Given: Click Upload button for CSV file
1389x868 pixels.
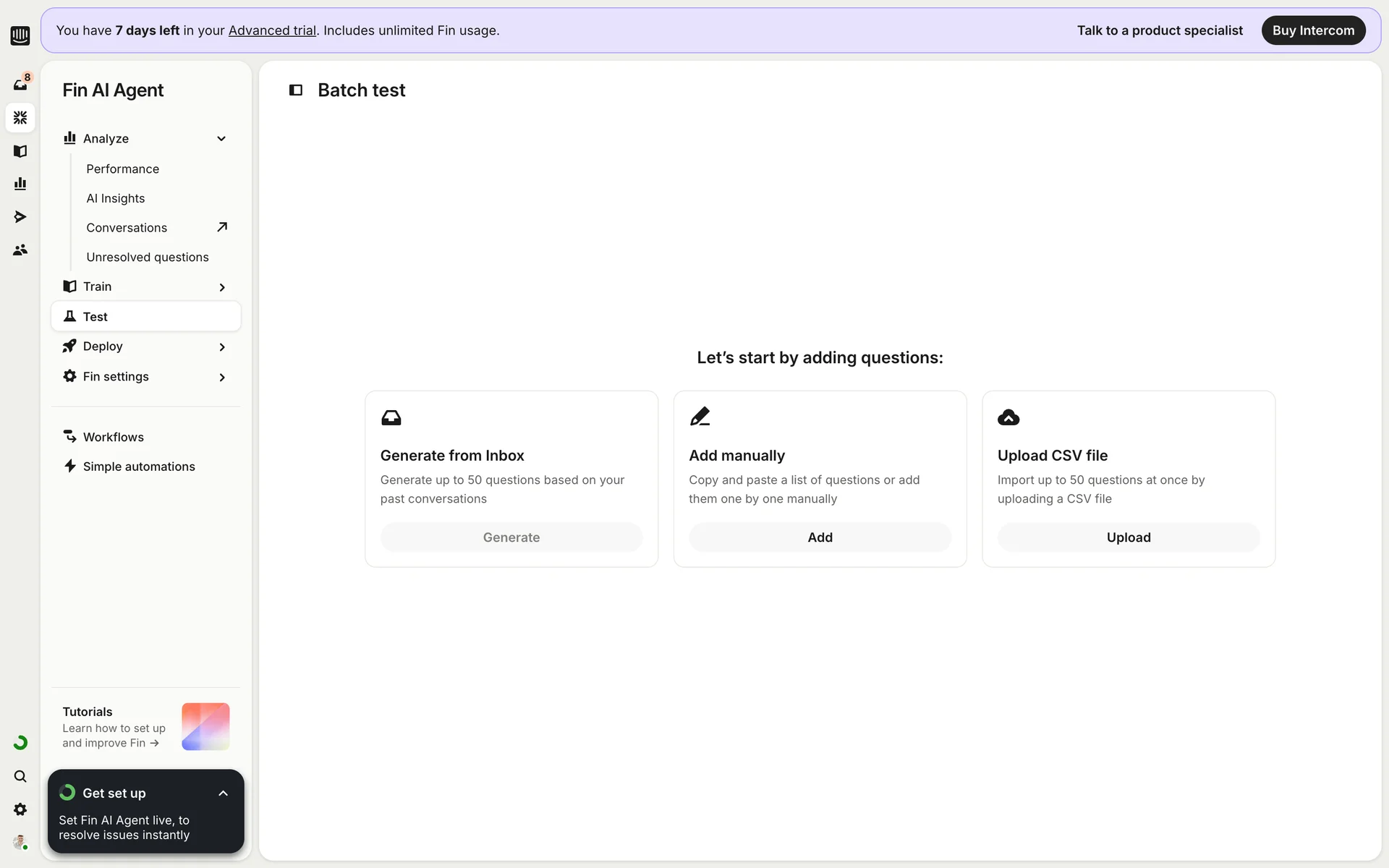Looking at the screenshot, I should coord(1128,537).
